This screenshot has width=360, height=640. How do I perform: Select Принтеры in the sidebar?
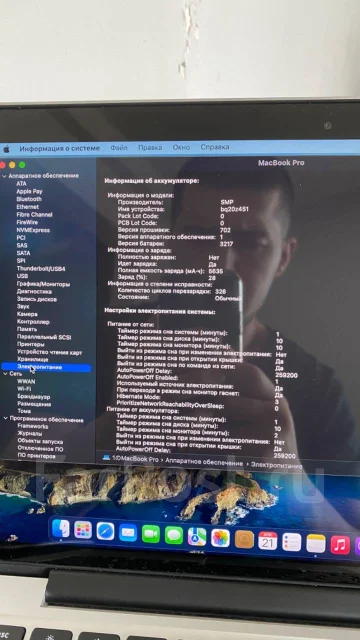click(31, 344)
